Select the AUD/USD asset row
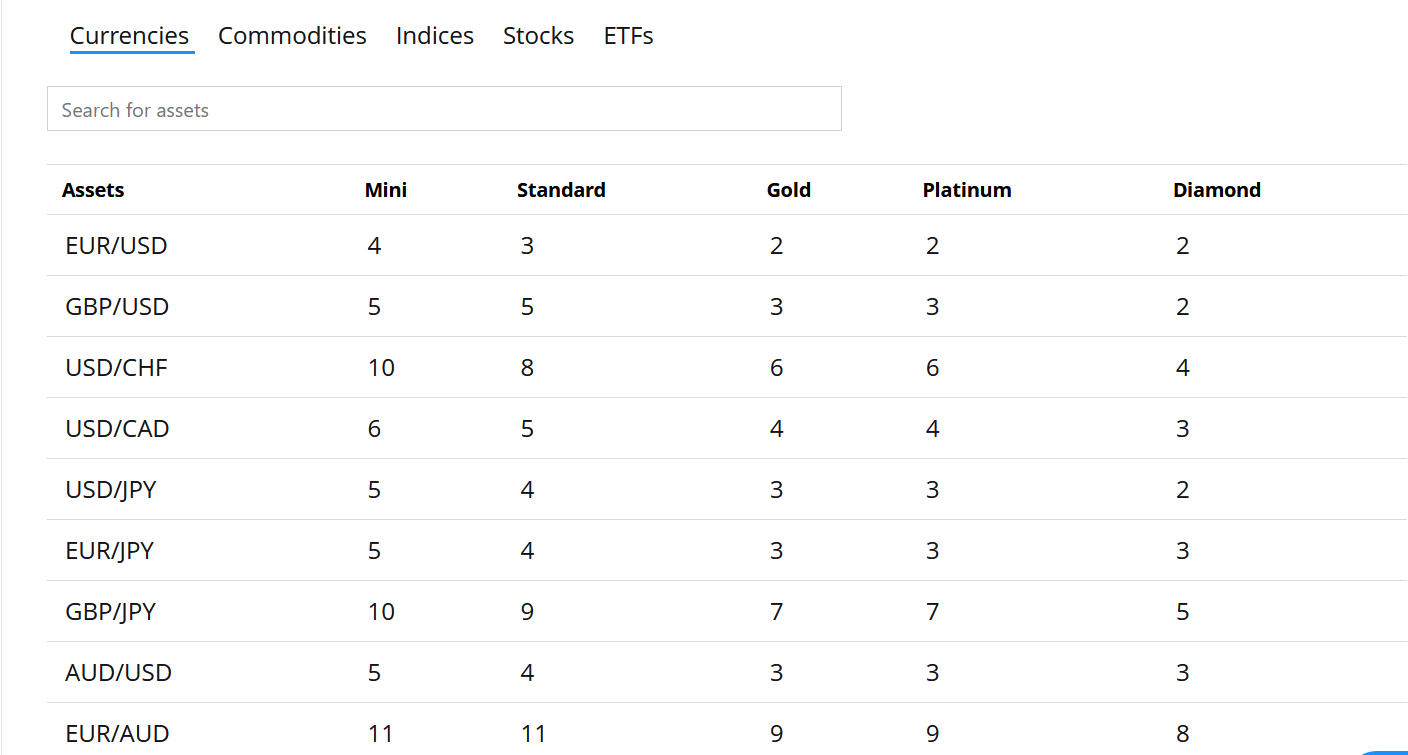1408x755 pixels. tap(727, 672)
